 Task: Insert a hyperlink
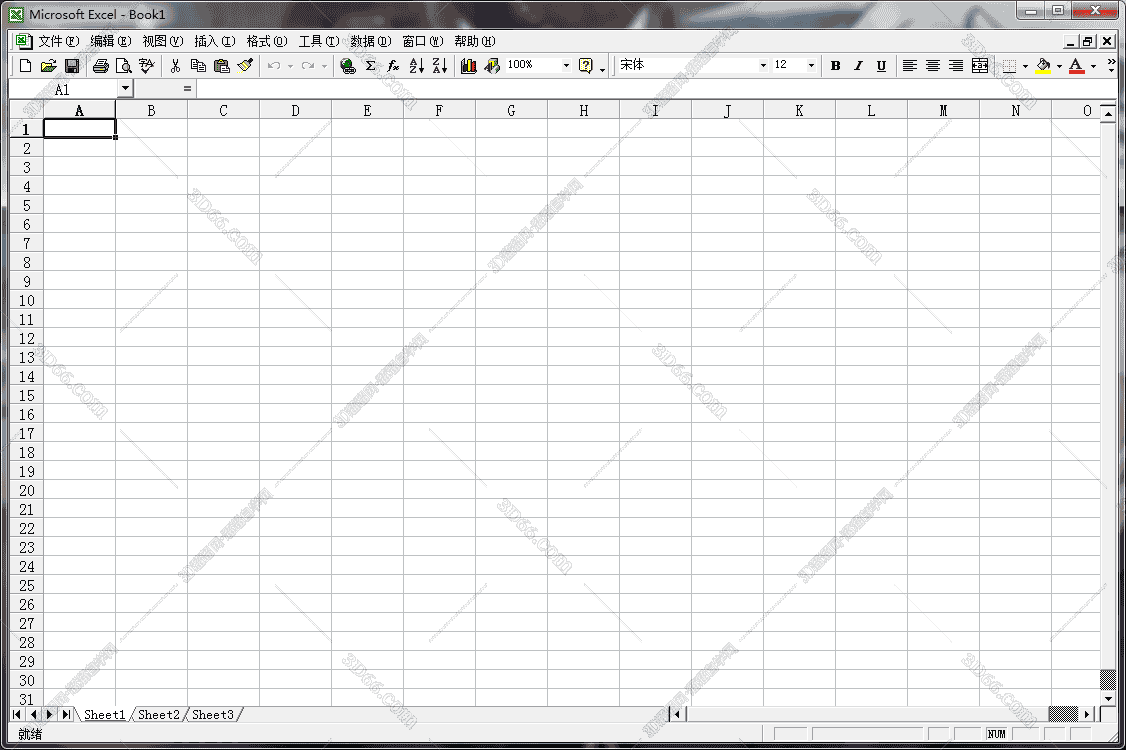pos(348,65)
